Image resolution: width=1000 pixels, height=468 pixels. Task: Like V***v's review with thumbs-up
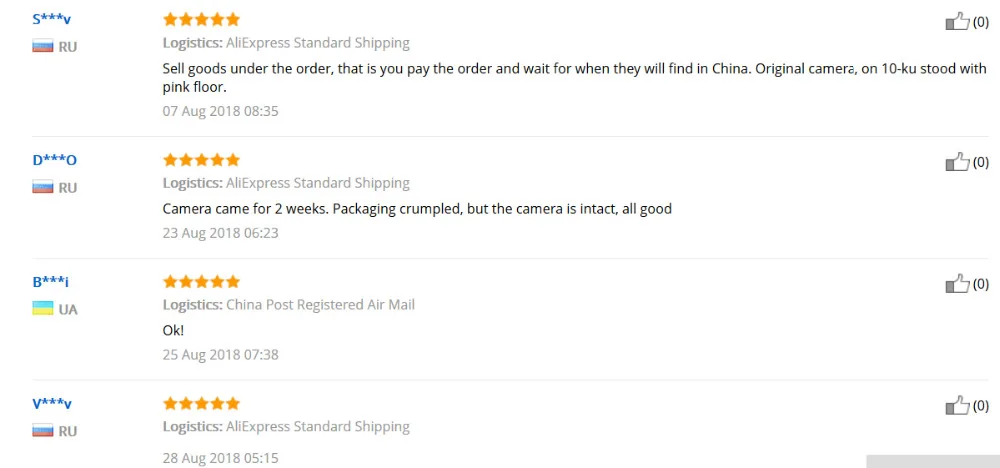(x=957, y=406)
